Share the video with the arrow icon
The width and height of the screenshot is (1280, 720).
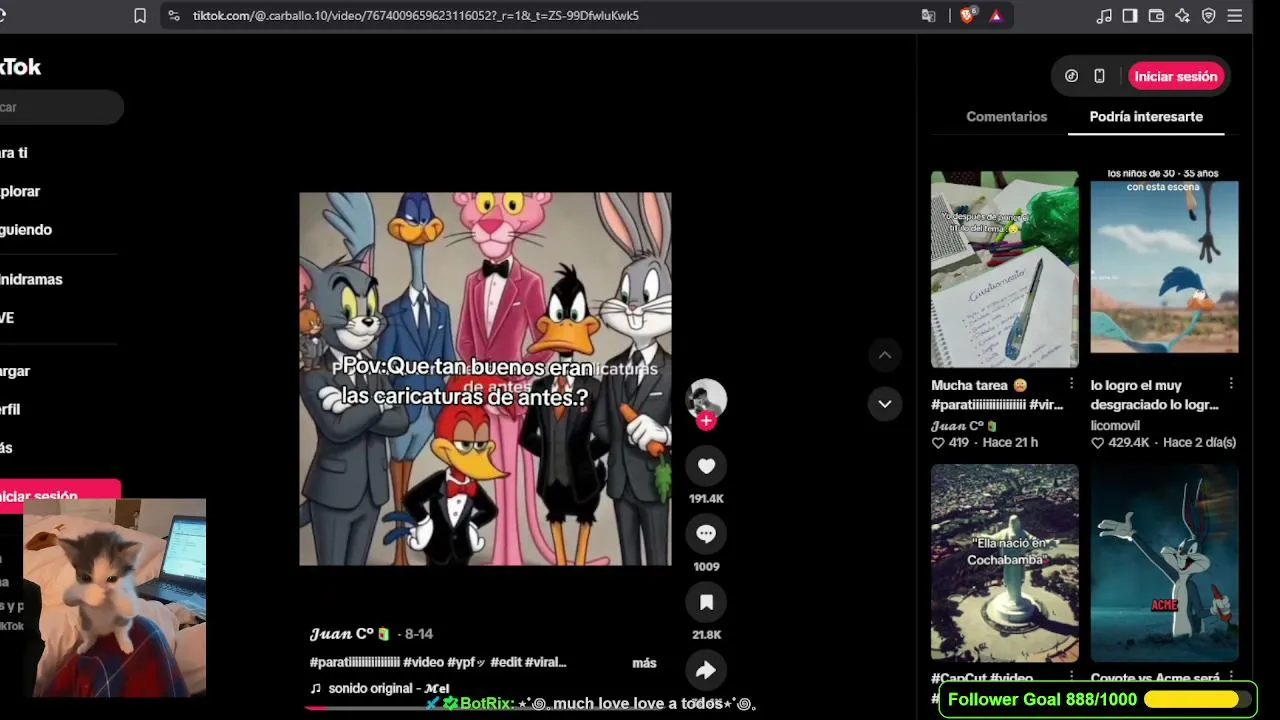(706, 669)
